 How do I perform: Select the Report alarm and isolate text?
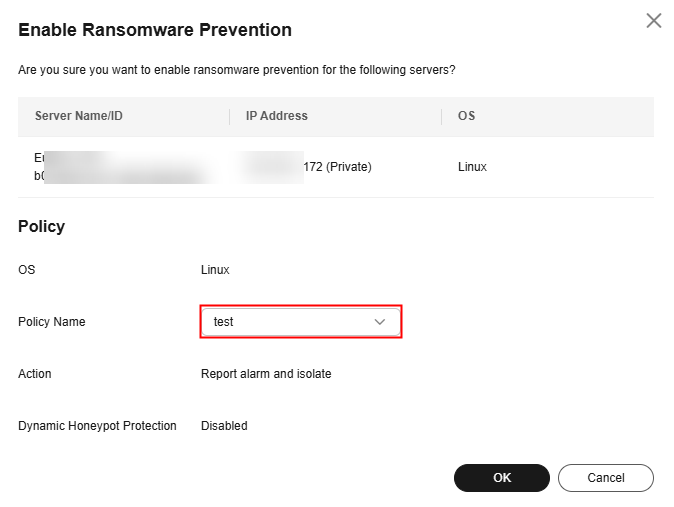pos(266,374)
